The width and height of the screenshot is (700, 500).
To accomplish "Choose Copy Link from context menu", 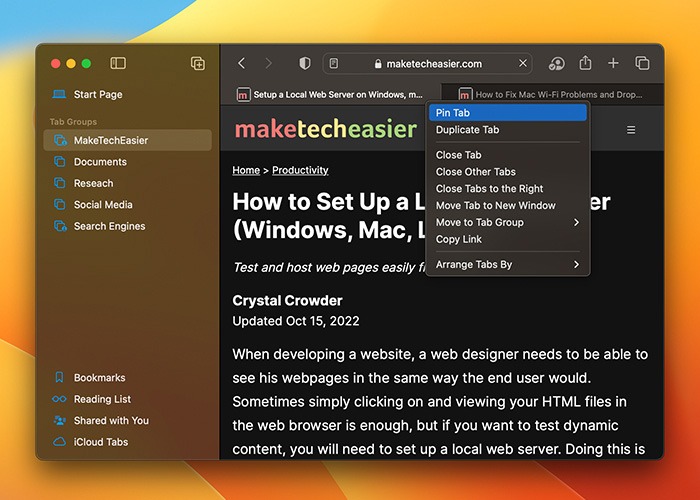I will point(508,239).
